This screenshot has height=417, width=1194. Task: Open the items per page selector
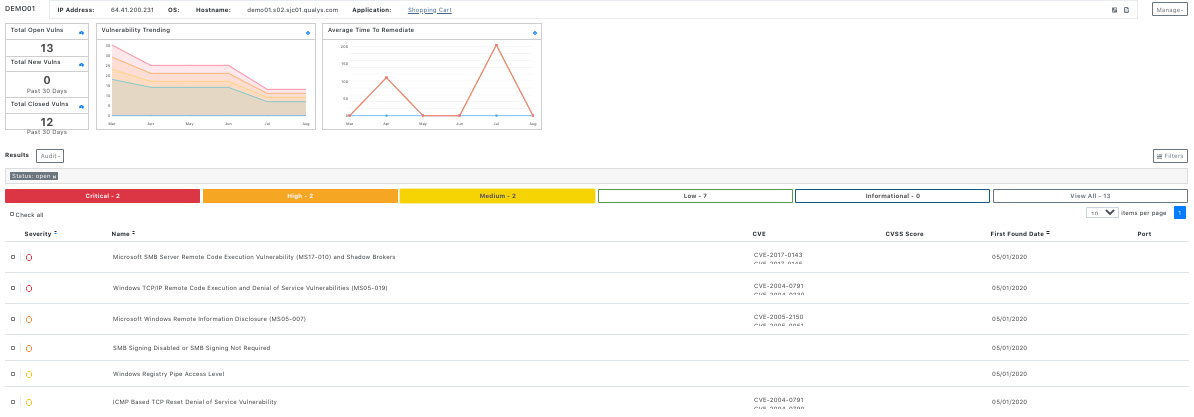tap(1103, 213)
